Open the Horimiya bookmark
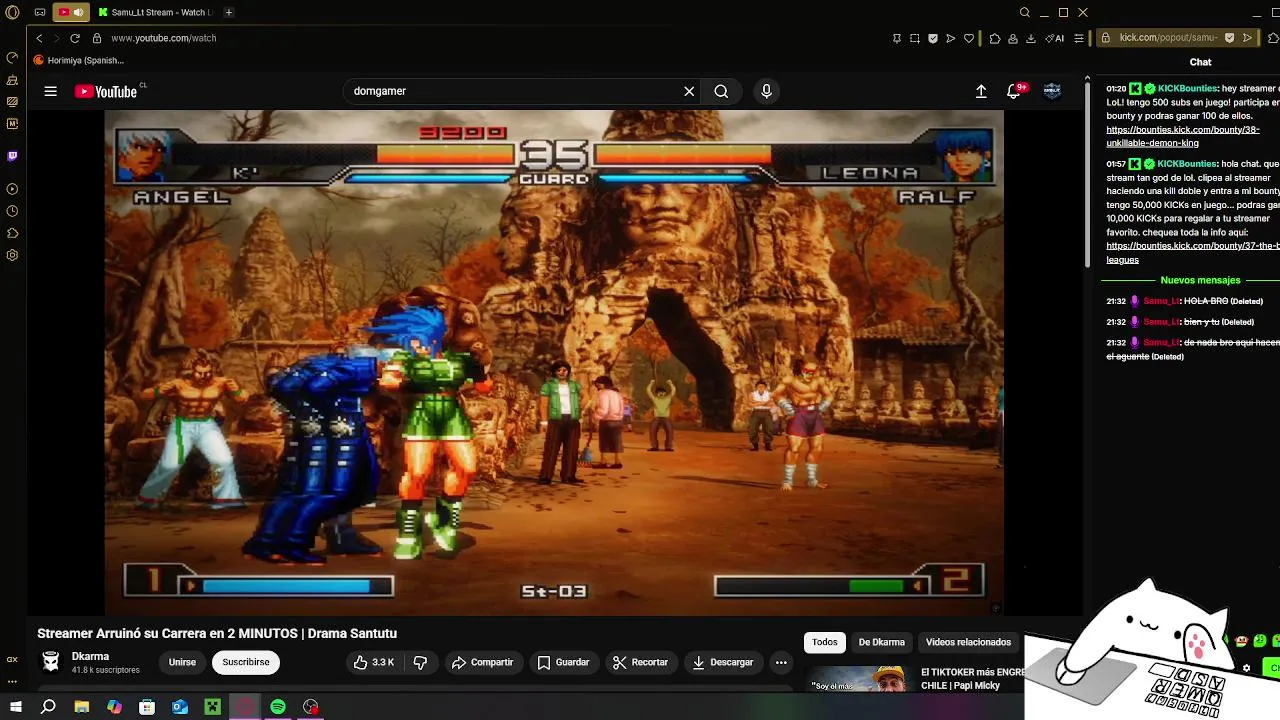Image resolution: width=1280 pixels, height=720 pixels. coord(79,60)
